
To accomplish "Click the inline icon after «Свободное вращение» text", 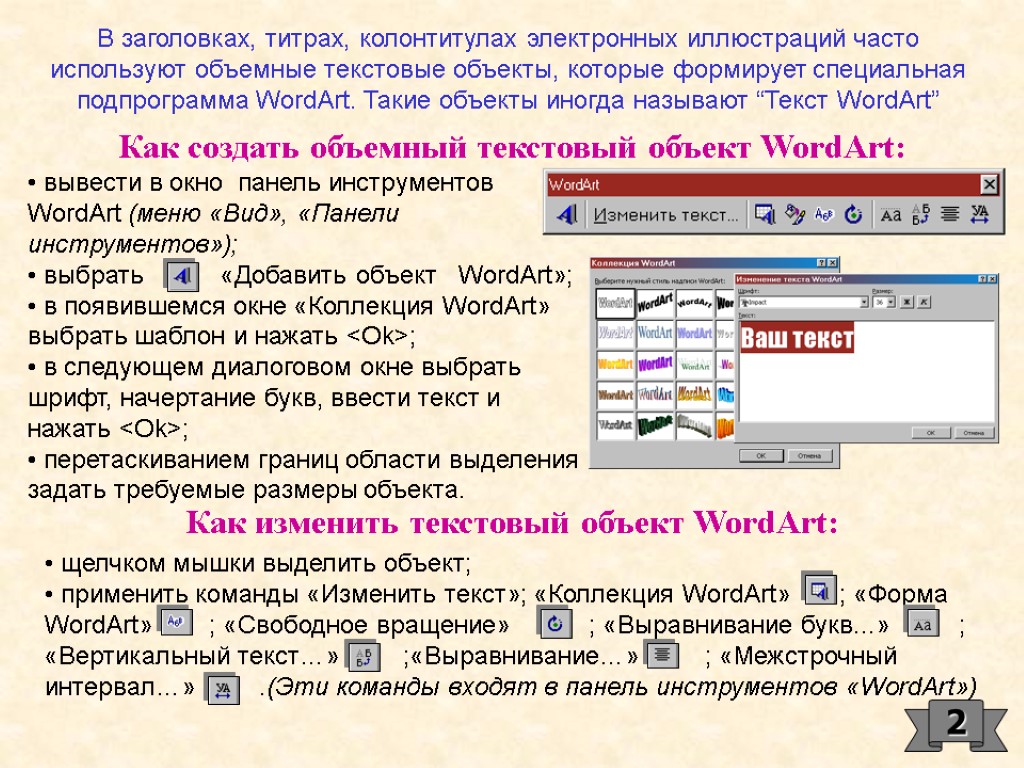I will point(554,624).
